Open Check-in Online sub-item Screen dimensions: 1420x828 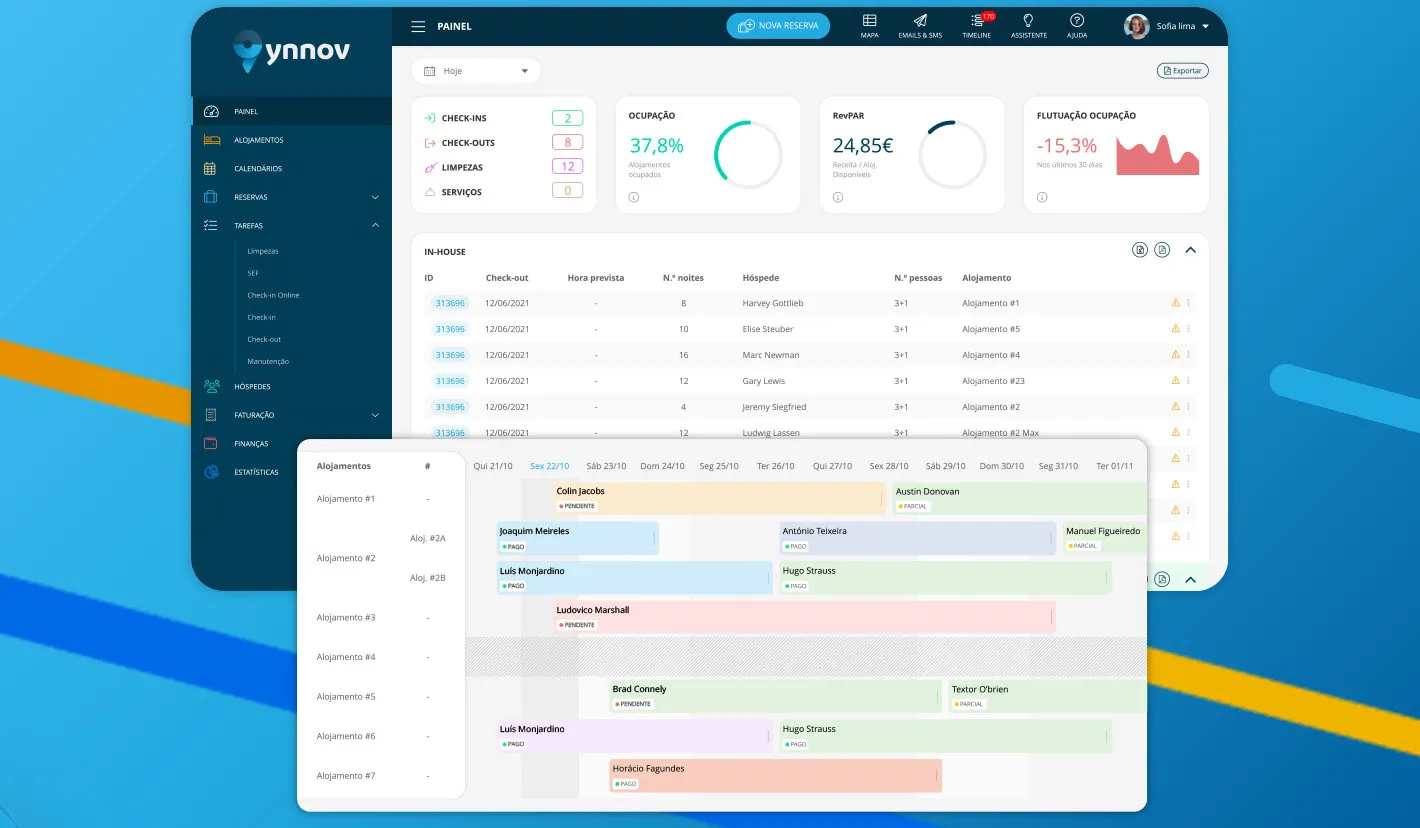274,295
